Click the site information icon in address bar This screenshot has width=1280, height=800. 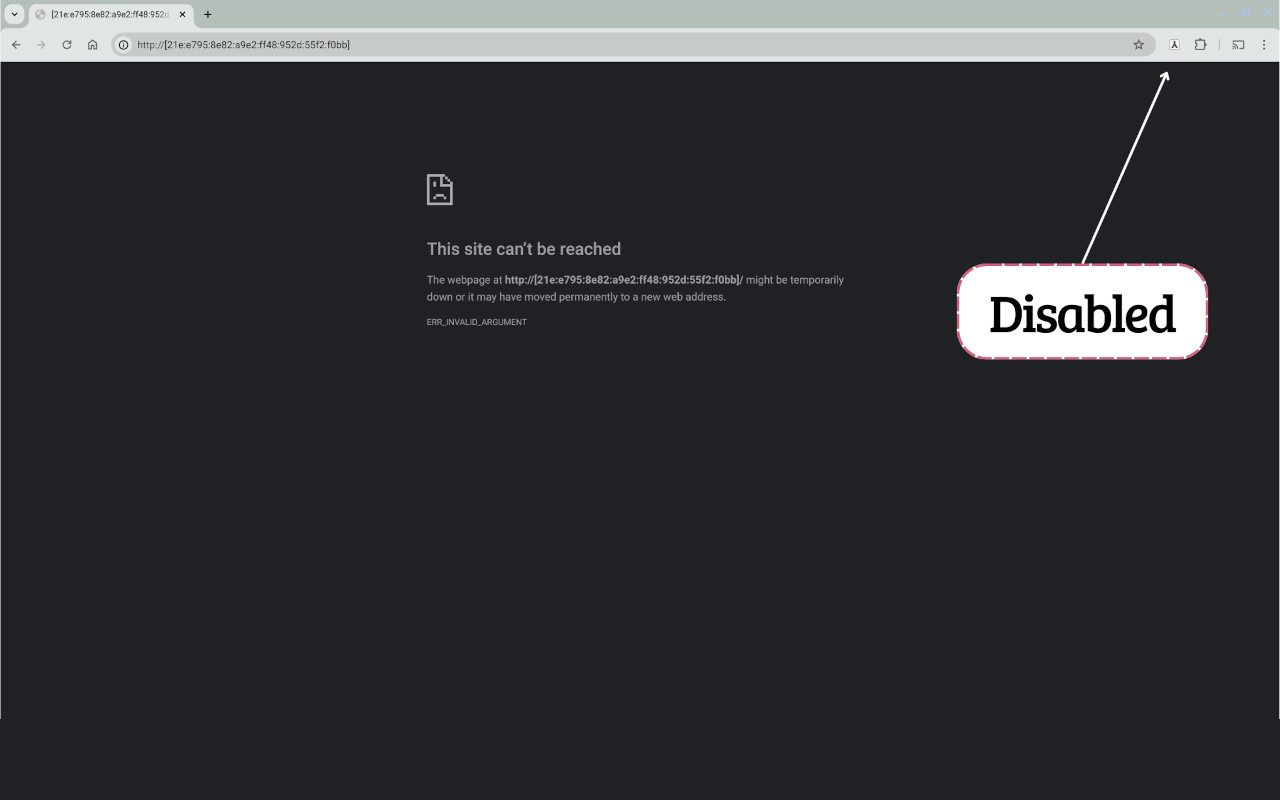121,44
